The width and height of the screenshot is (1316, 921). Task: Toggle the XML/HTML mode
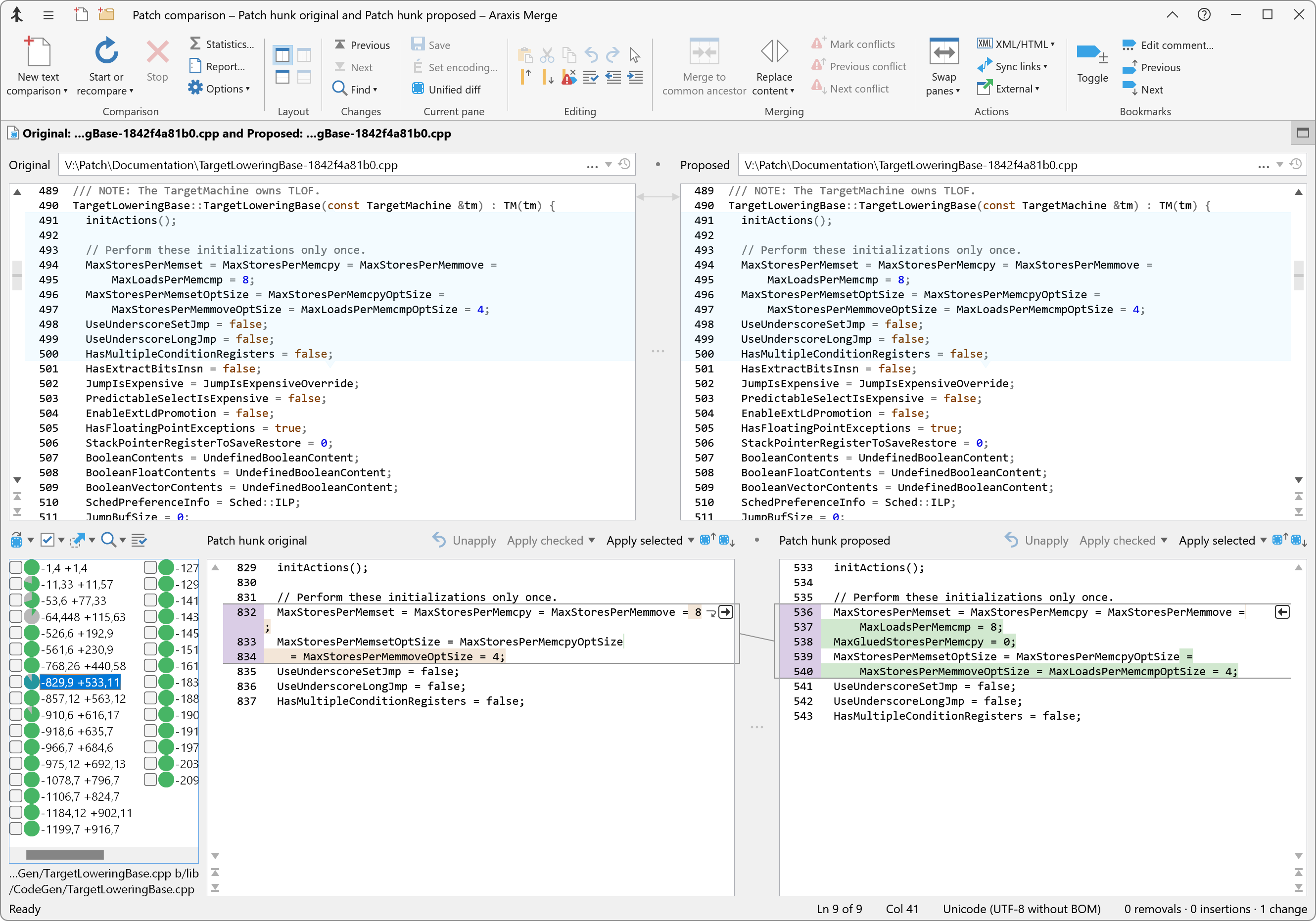(1009, 44)
